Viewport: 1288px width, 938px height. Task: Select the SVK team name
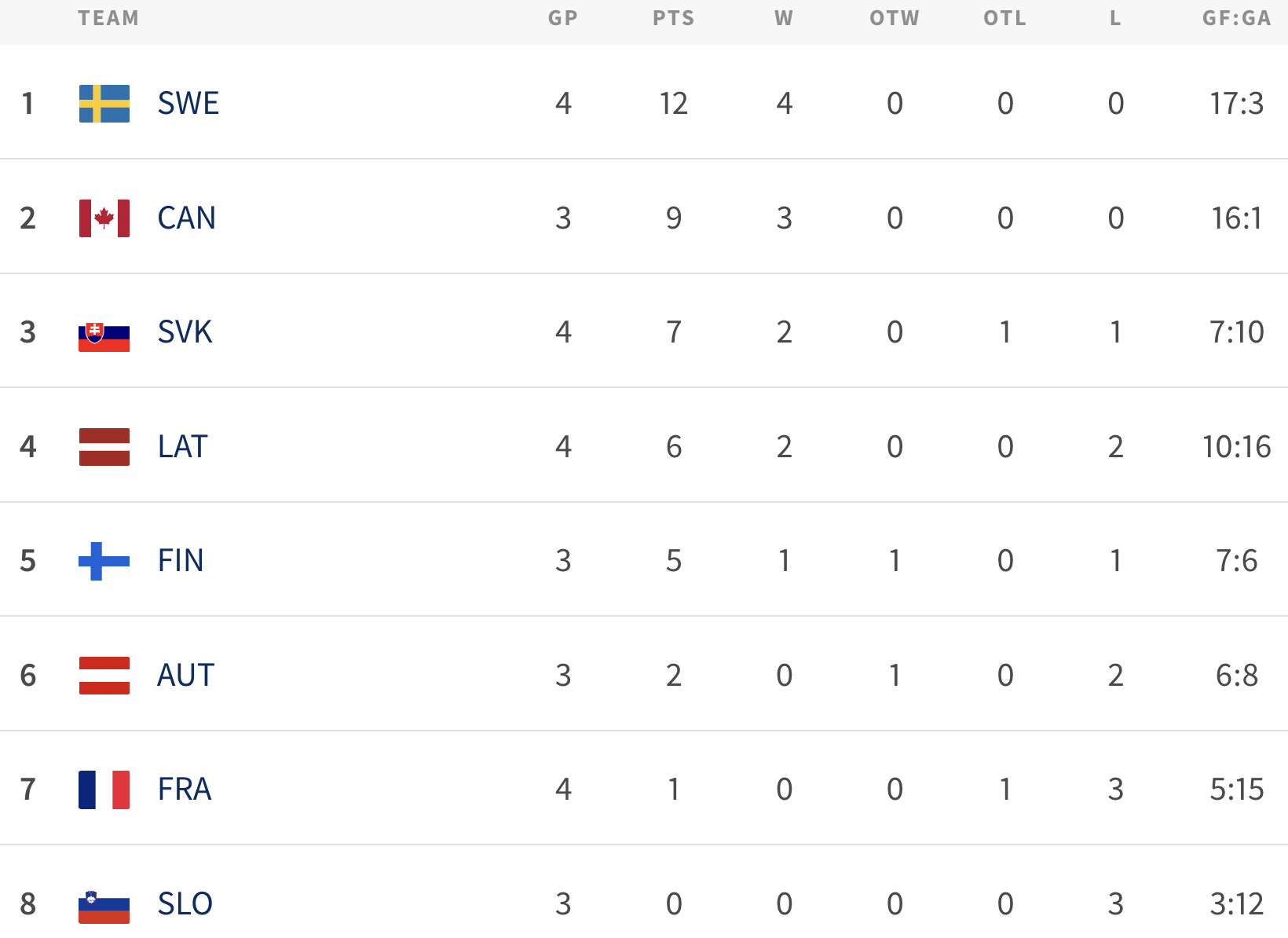(x=185, y=332)
